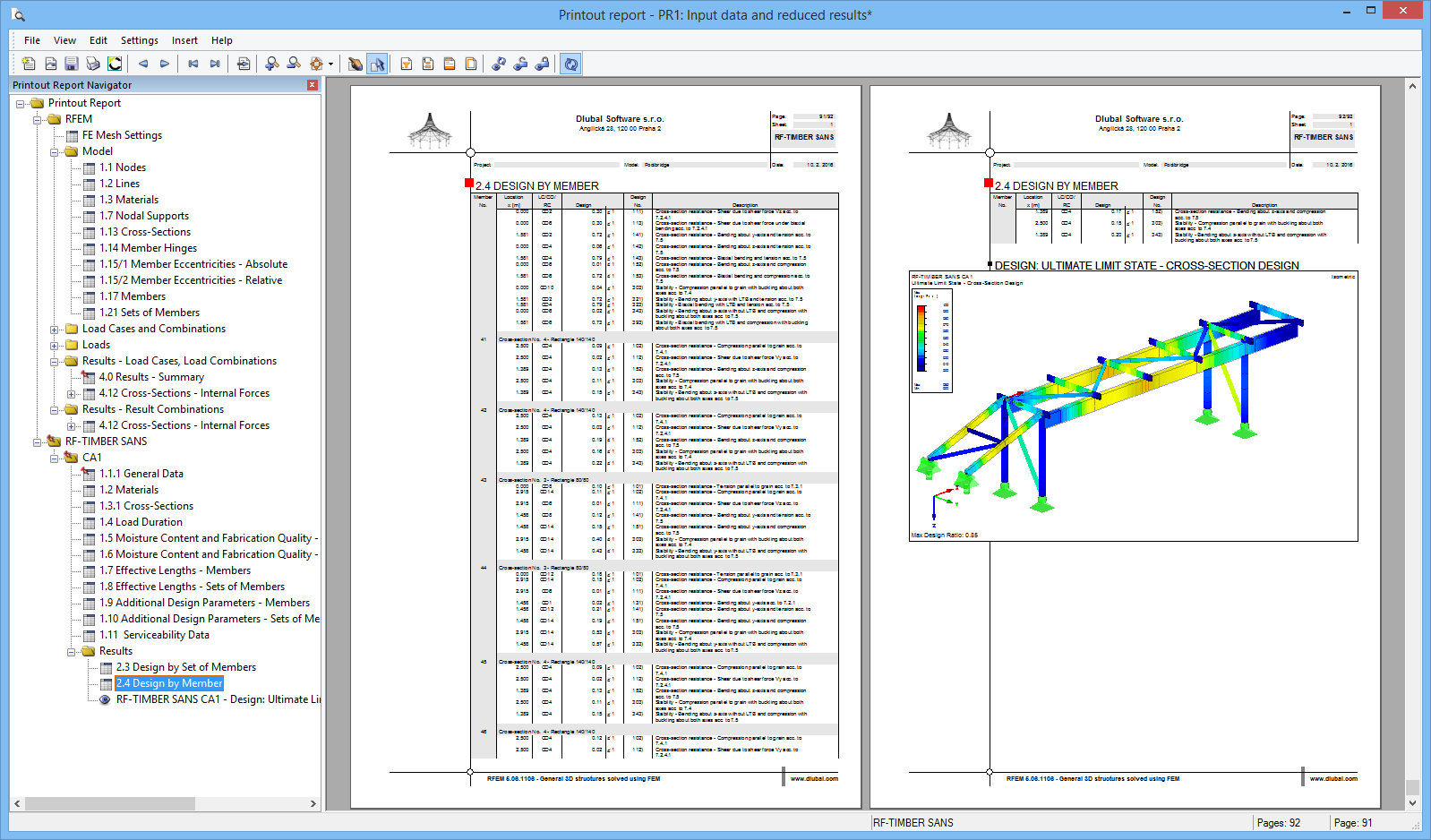The height and width of the screenshot is (840, 1431).
Task: Go to previous page with left arrow
Action: pyautogui.click(x=143, y=64)
